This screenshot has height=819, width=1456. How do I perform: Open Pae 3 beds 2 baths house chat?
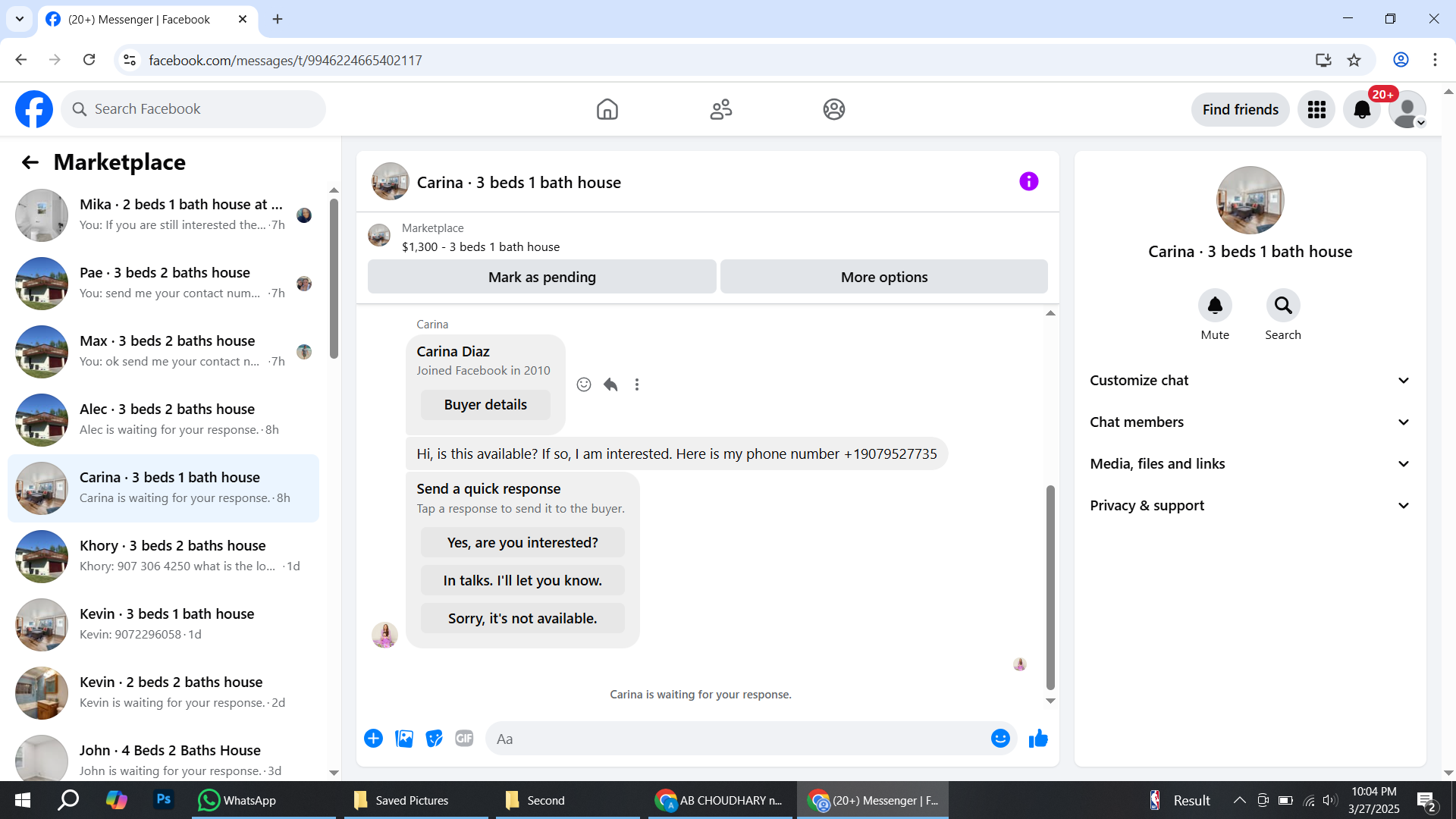point(163,284)
